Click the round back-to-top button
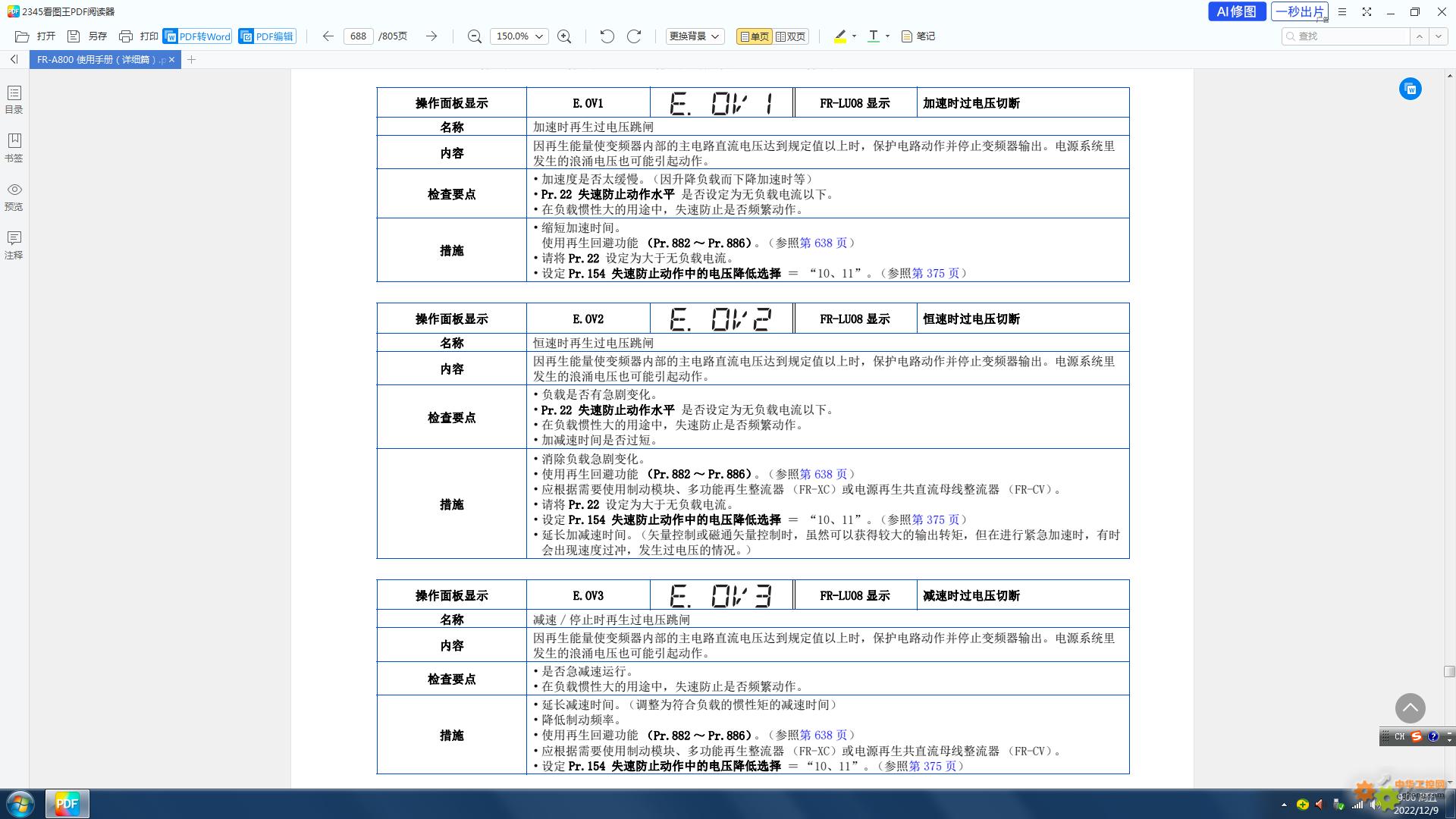Screen dimensions: 1456x819 1410,708
